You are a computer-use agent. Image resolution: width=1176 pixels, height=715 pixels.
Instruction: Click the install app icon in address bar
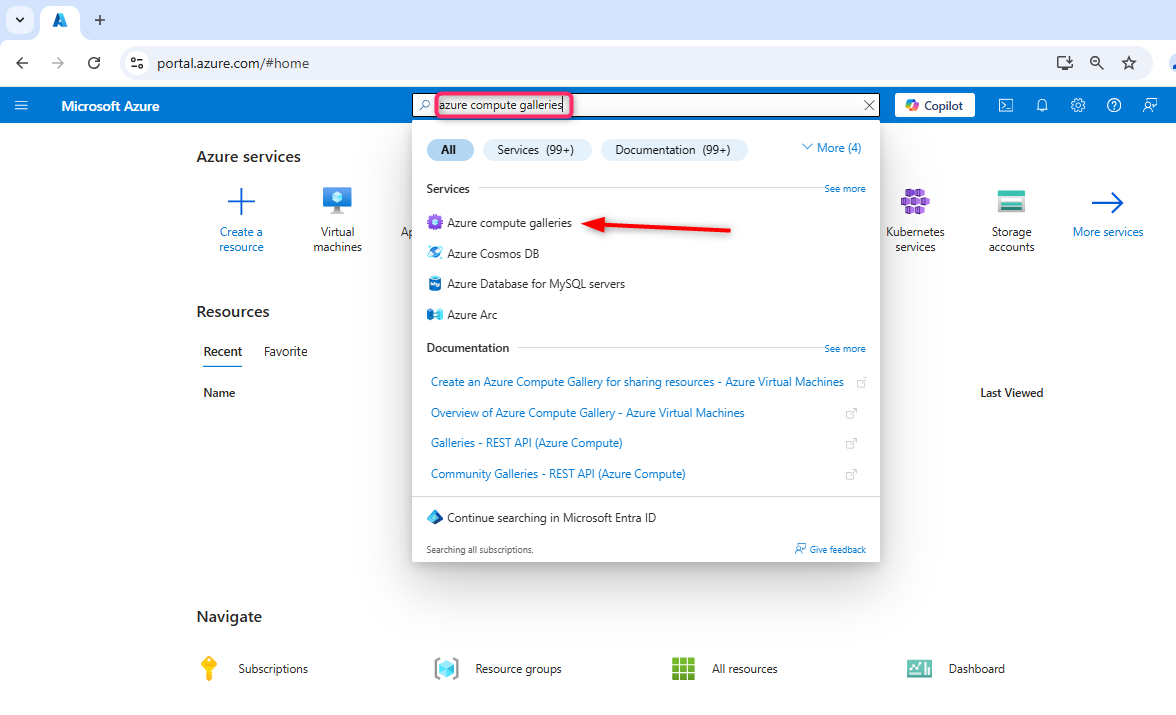[x=1064, y=63]
